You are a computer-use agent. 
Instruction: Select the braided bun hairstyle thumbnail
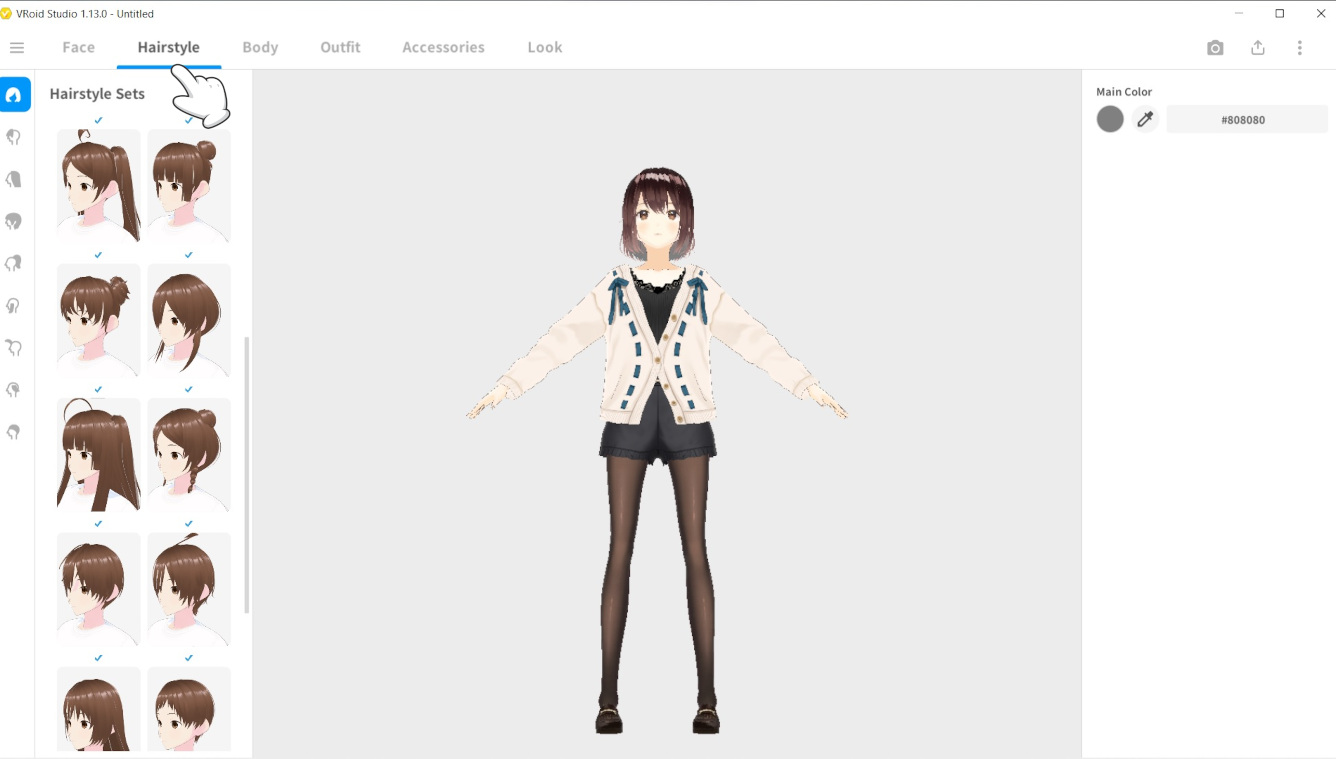pyautogui.click(x=188, y=455)
